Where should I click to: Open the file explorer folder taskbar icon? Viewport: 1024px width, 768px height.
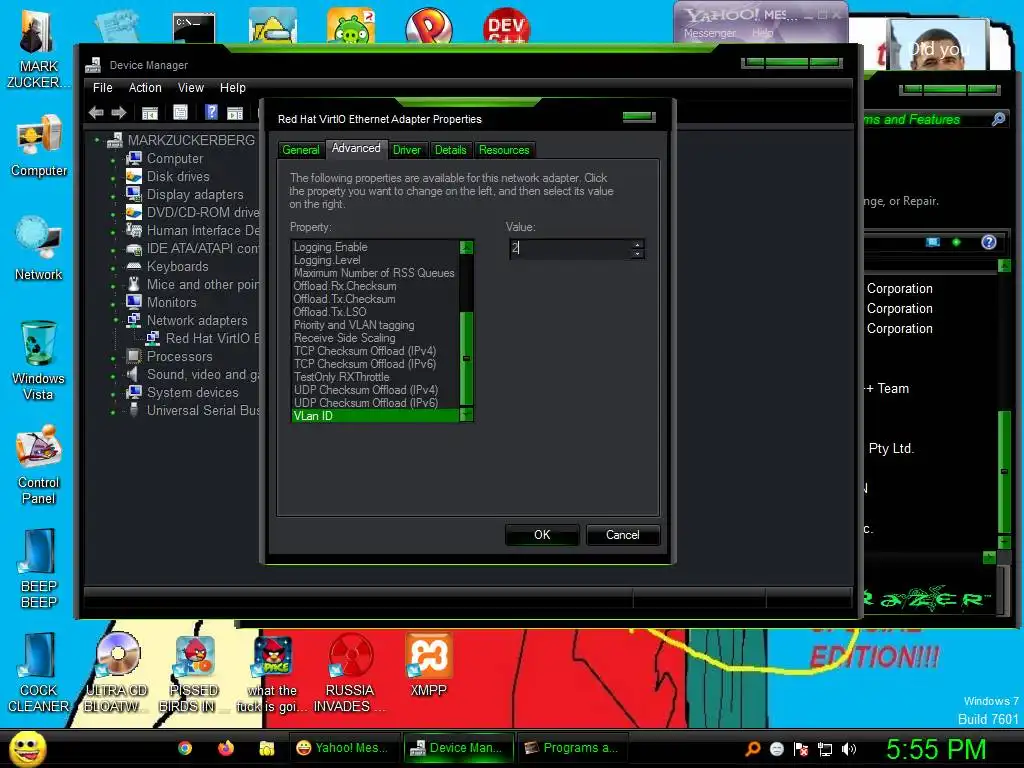tap(266, 748)
